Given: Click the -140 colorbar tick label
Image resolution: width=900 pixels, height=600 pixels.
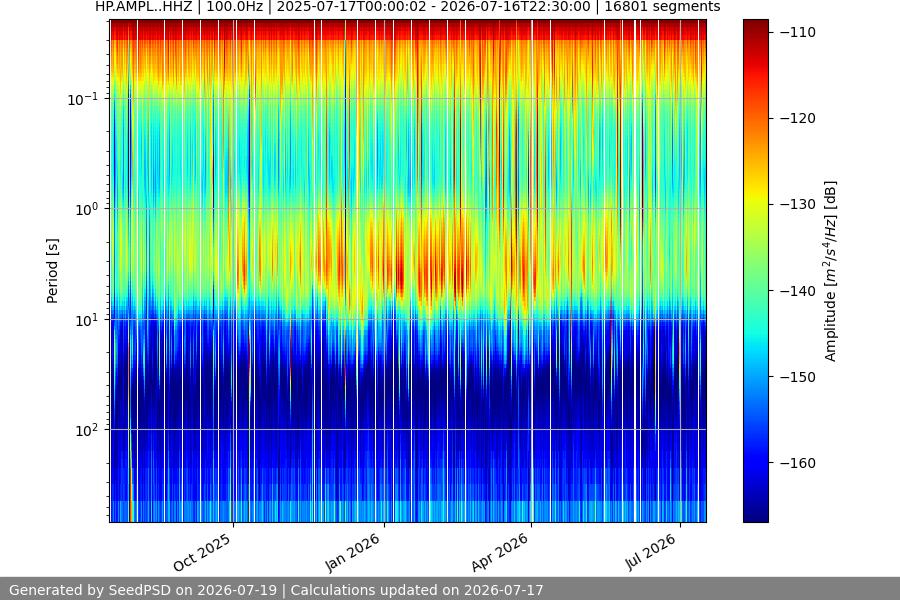Looking at the screenshot, I should pyautogui.click(x=798, y=291).
